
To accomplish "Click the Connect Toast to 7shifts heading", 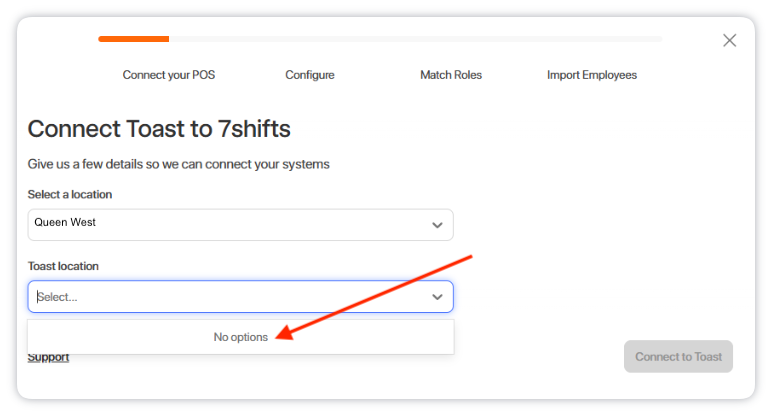I will tap(159, 129).
